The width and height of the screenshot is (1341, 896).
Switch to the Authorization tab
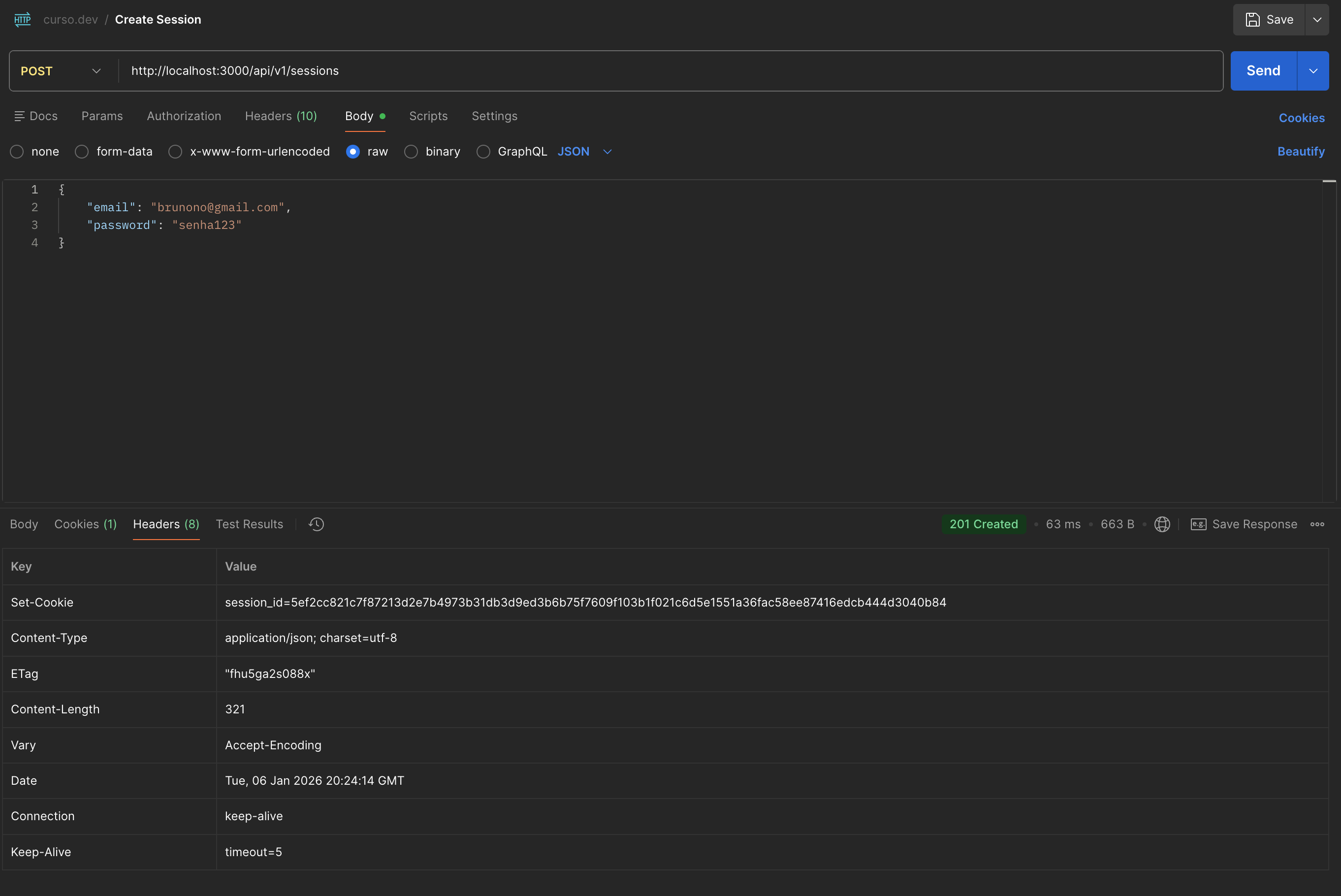pyautogui.click(x=184, y=116)
